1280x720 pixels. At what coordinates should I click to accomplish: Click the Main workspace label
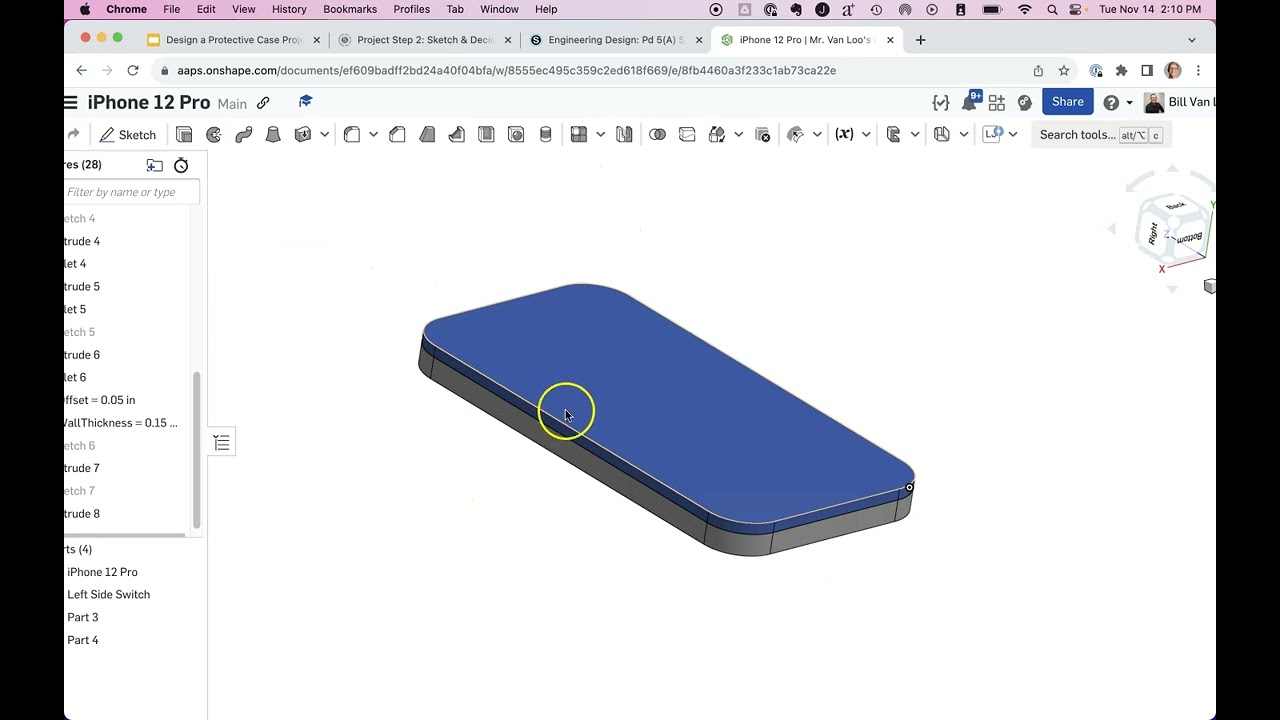232,104
